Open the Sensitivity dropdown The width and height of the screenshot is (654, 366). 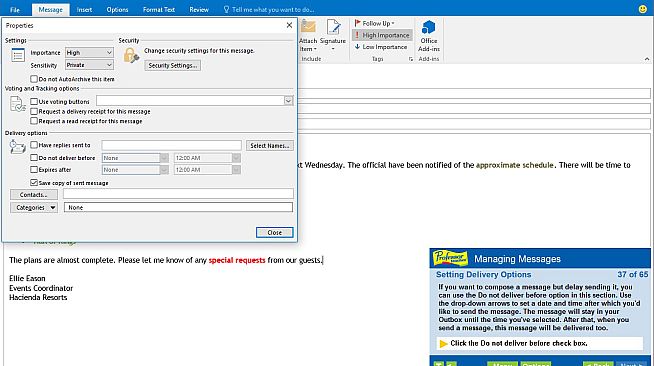pyautogui.click(x=89, y=65)
